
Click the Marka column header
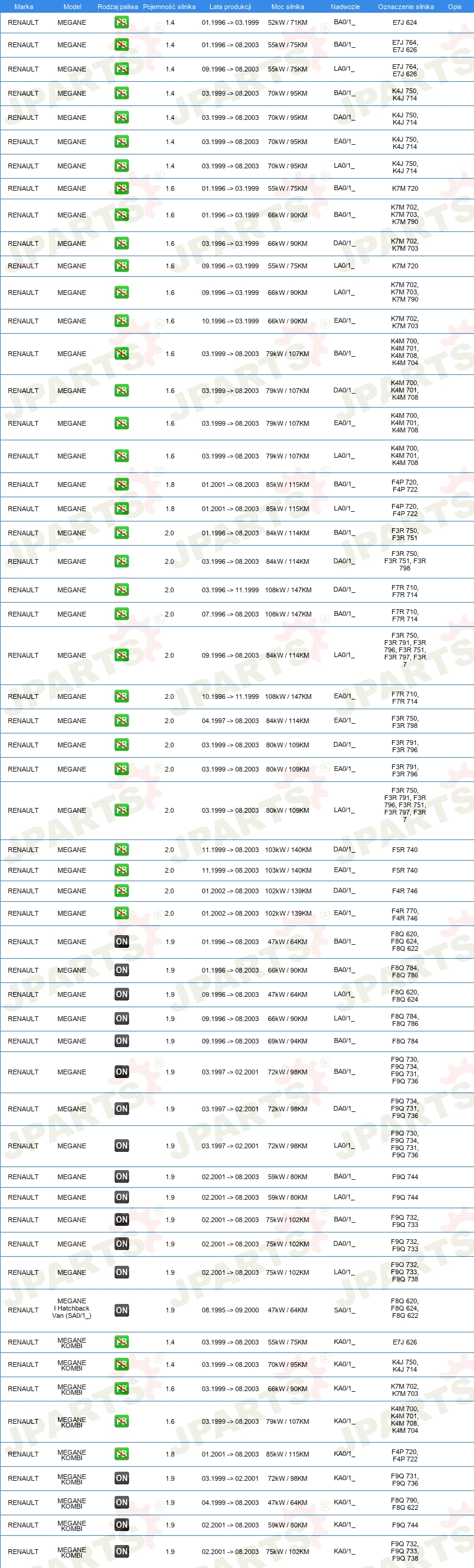click(24, 7)
